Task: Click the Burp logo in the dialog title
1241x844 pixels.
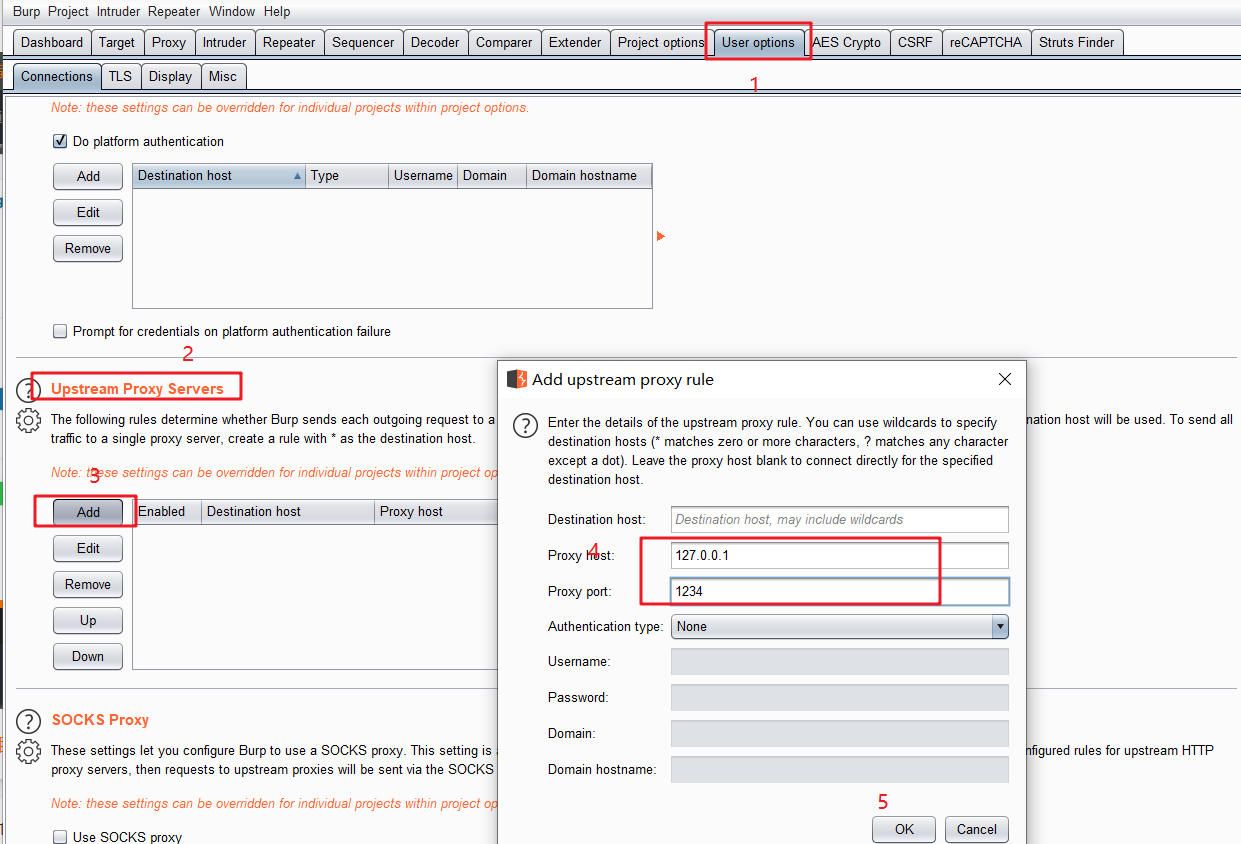Action: (x=517, y=379)
